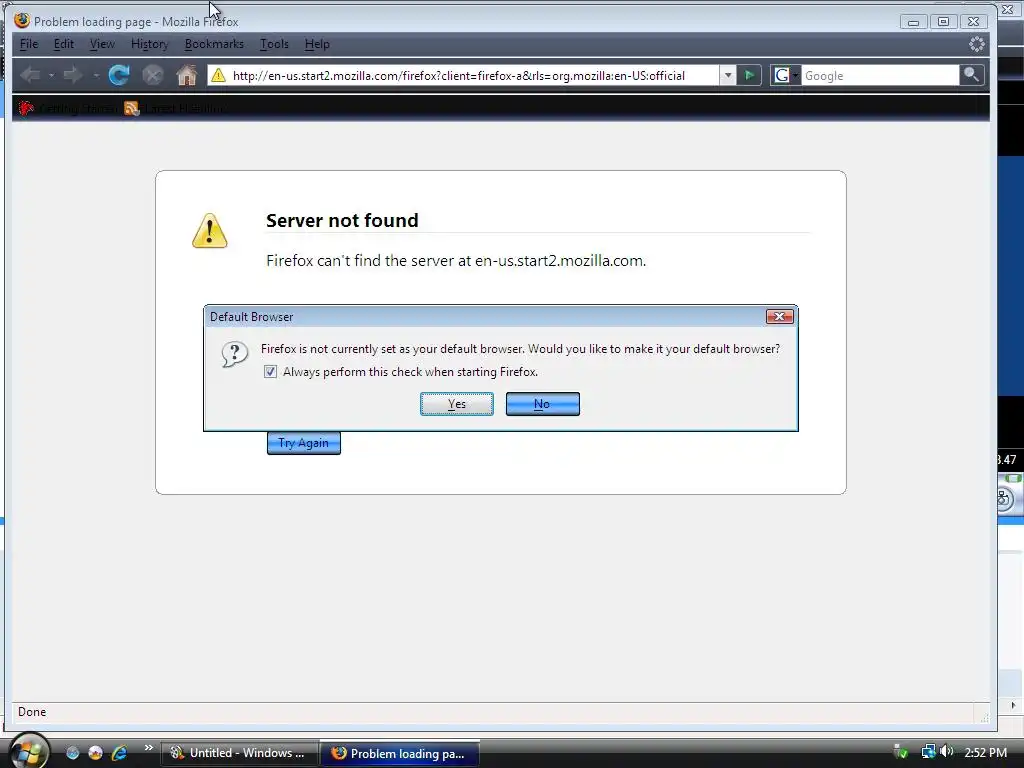Click the large warning triangle on the error page
The height and width of the screenshot is (768, 1024).
click(210, 231)
